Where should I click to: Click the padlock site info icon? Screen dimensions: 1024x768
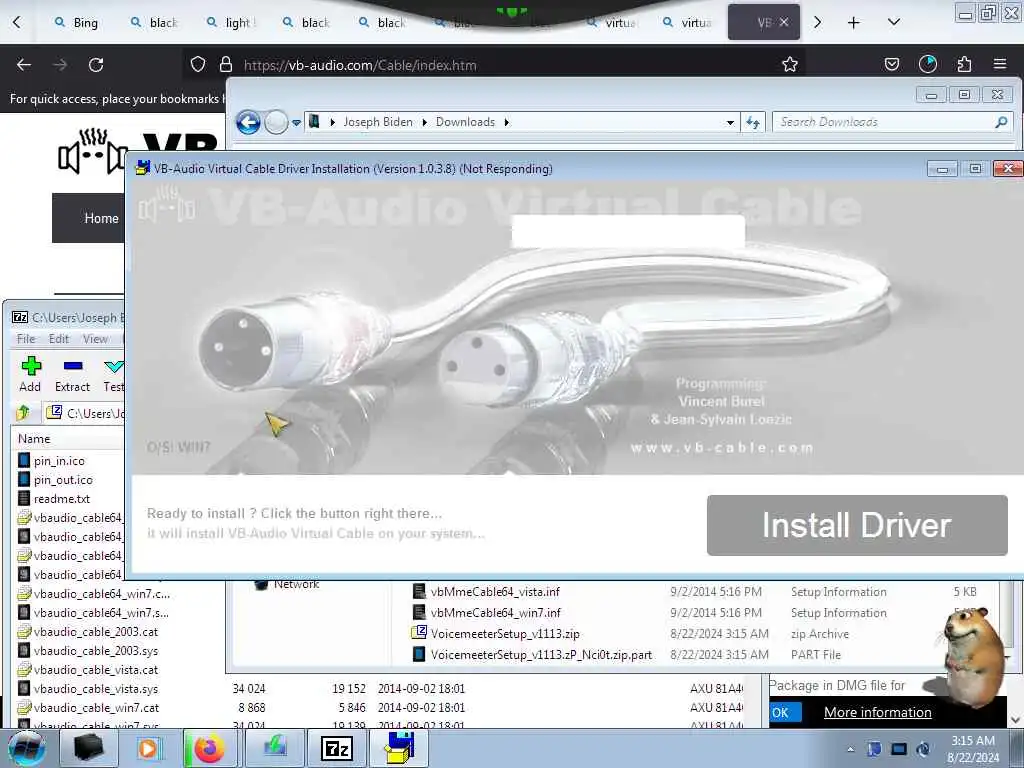[226, 64]
